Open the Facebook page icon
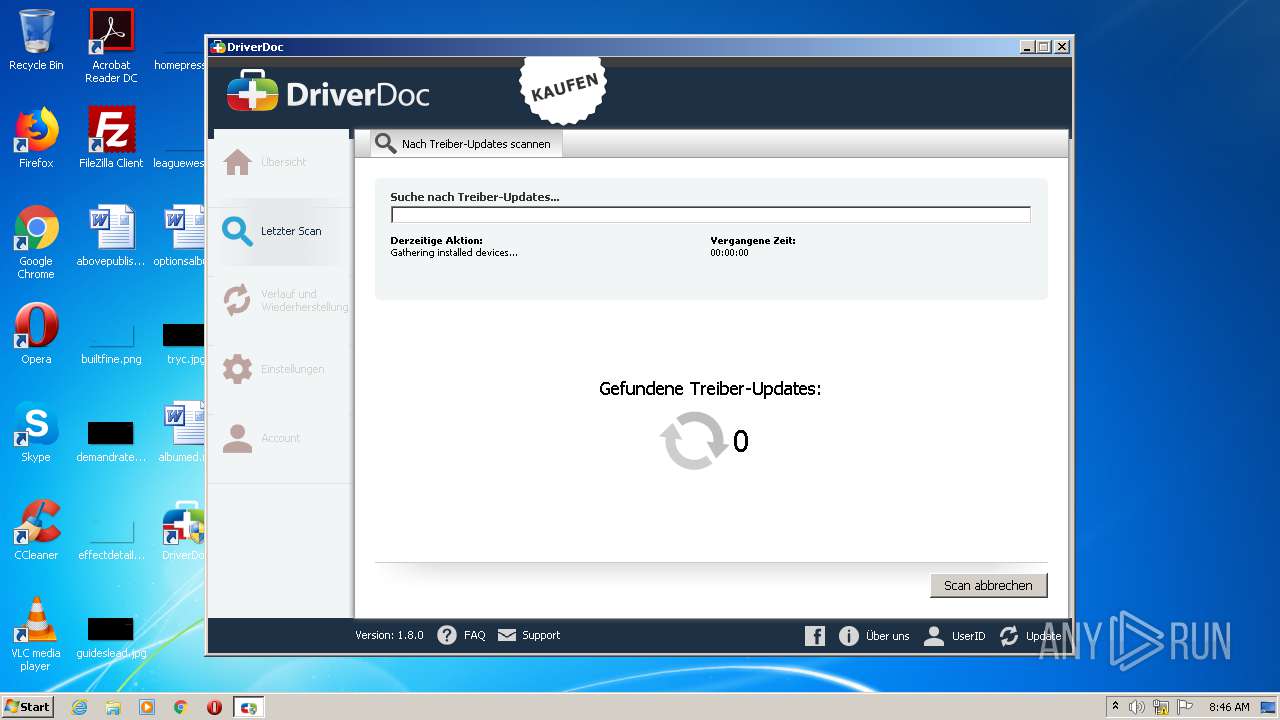The width and height of the screenshot is (1280, 720). (x=815, y=636)
